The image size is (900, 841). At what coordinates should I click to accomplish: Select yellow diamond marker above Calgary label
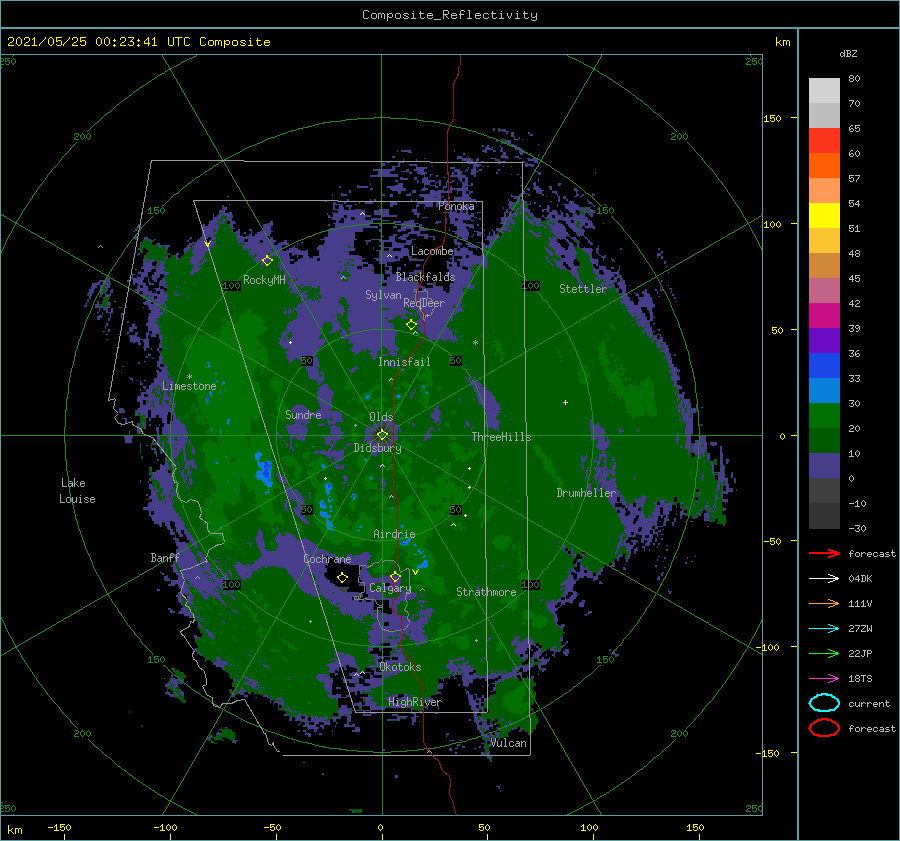[395, 576]
